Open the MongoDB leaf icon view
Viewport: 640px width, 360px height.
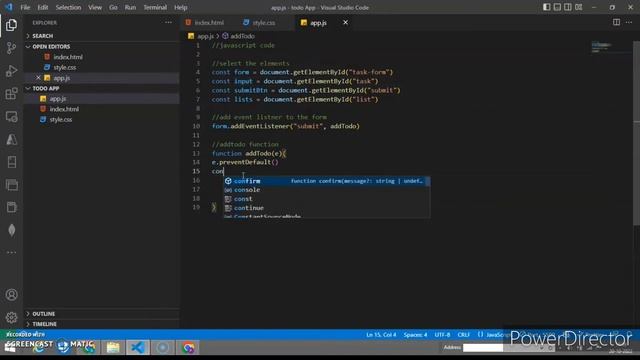(11, 230)
